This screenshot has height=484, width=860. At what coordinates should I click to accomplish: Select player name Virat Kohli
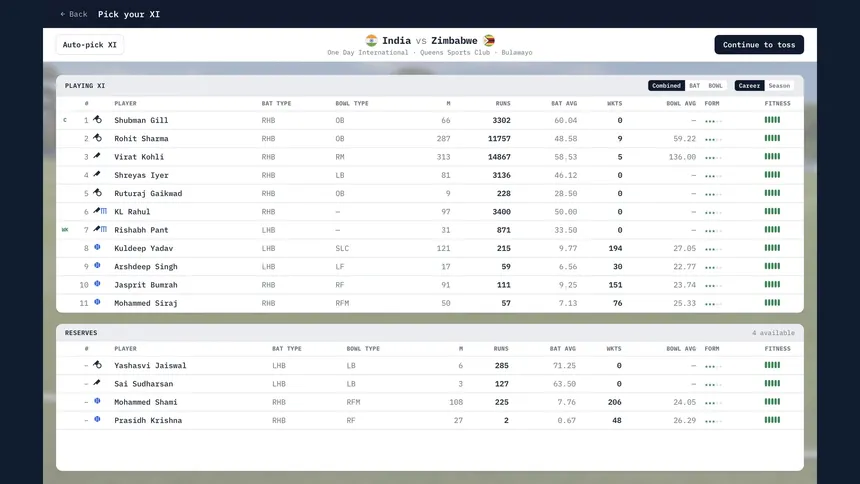(139, 157)
